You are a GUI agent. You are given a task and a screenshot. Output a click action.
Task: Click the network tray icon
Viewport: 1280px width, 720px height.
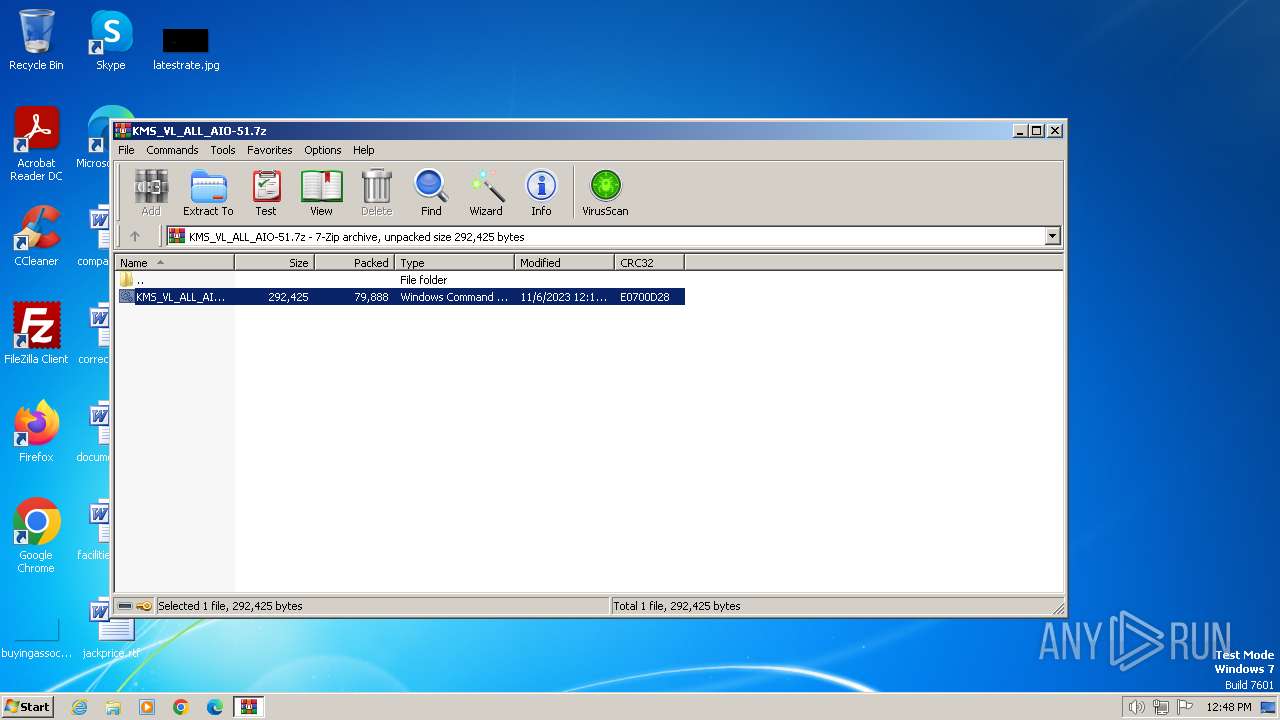[x=1161, y=707]
